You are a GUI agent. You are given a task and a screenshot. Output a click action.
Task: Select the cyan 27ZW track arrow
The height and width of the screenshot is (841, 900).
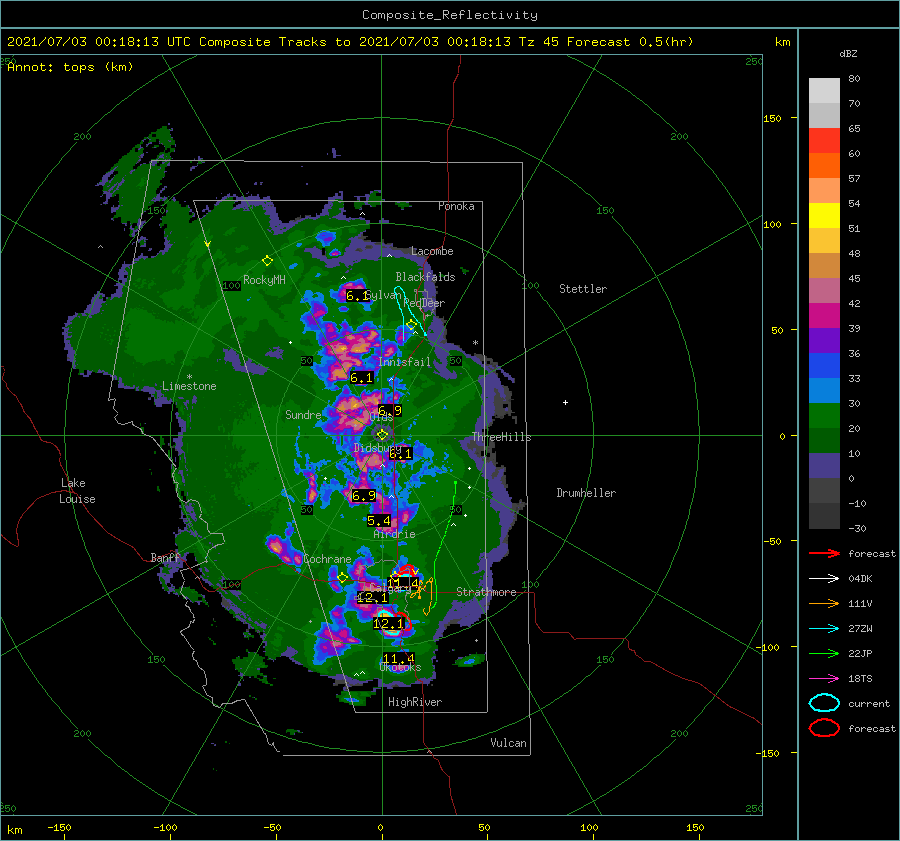click(824, 629)
